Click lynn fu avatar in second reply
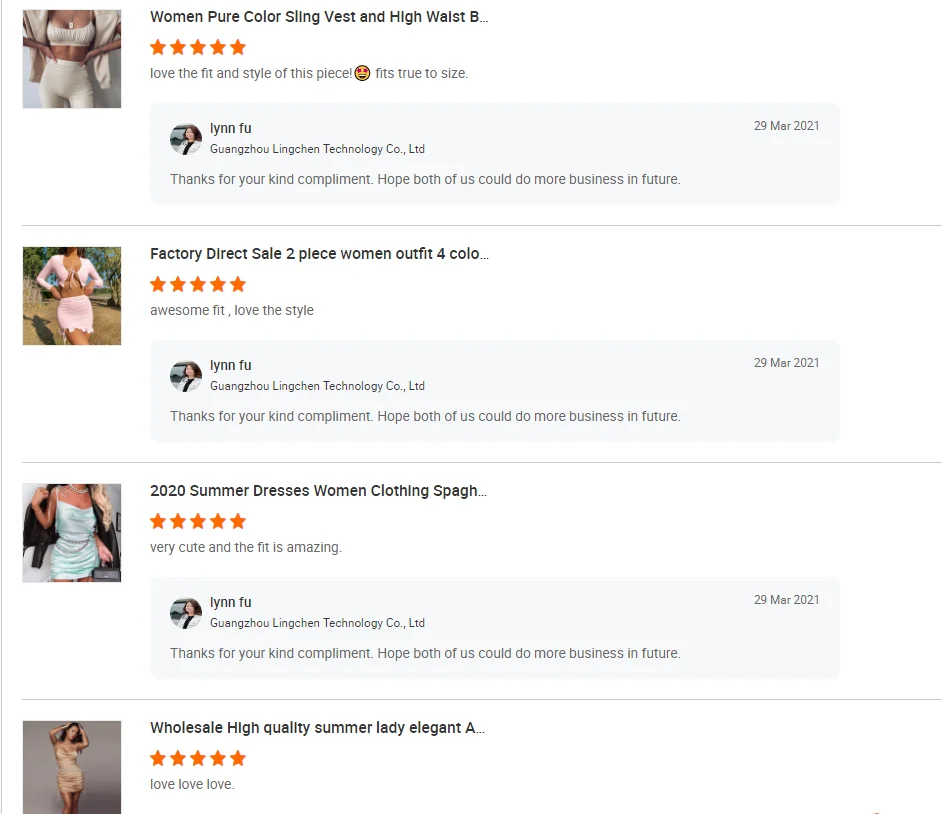 186,376
